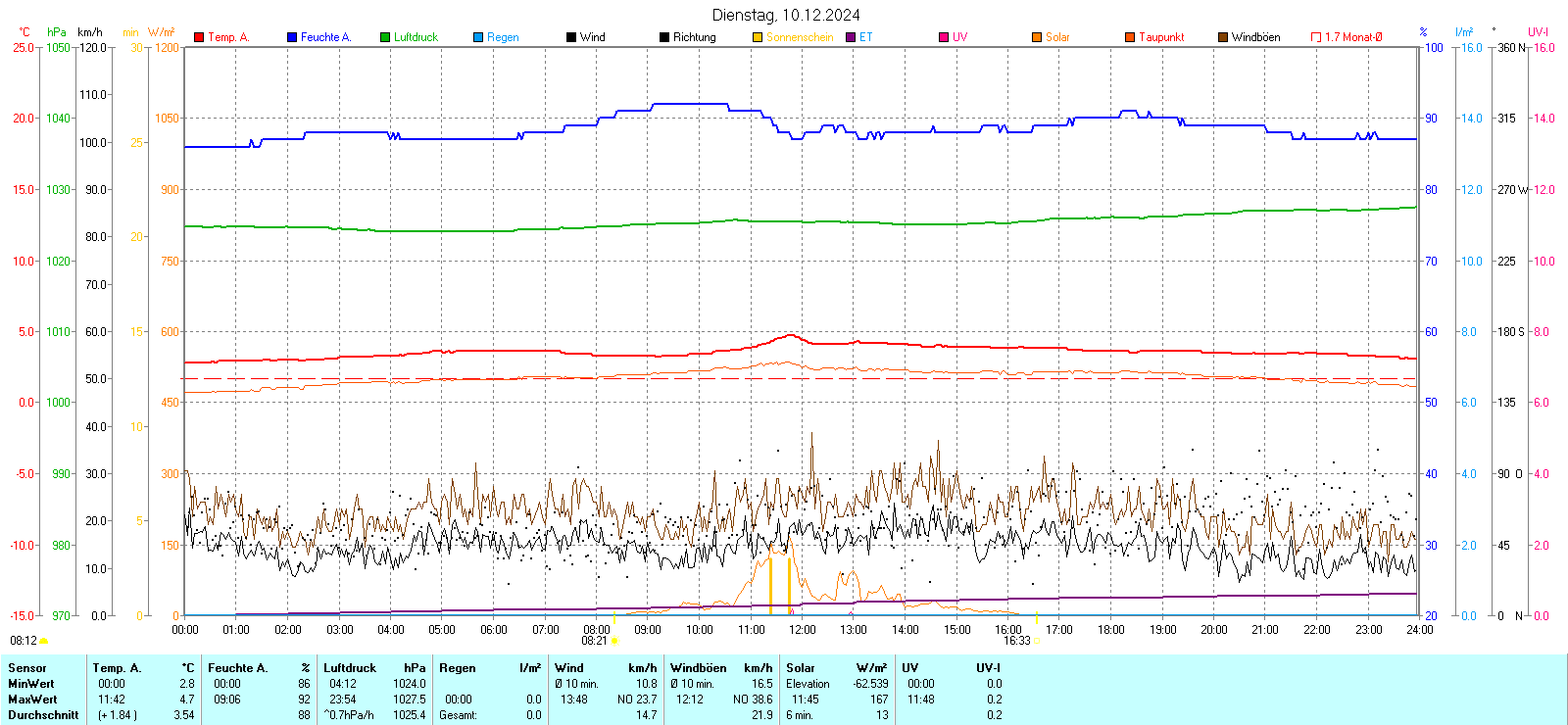Click the light blue Regen legend square
1568x725 pixels.
pos(478,37)
